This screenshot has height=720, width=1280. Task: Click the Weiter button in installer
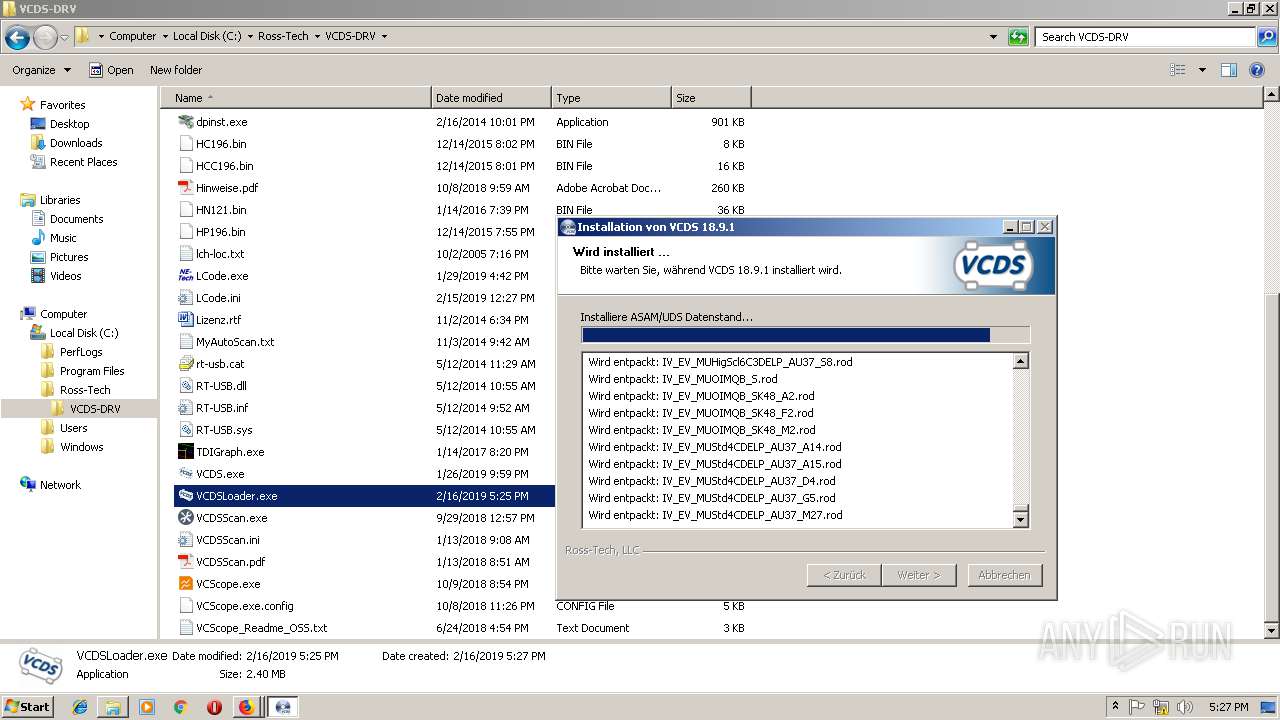919,575
